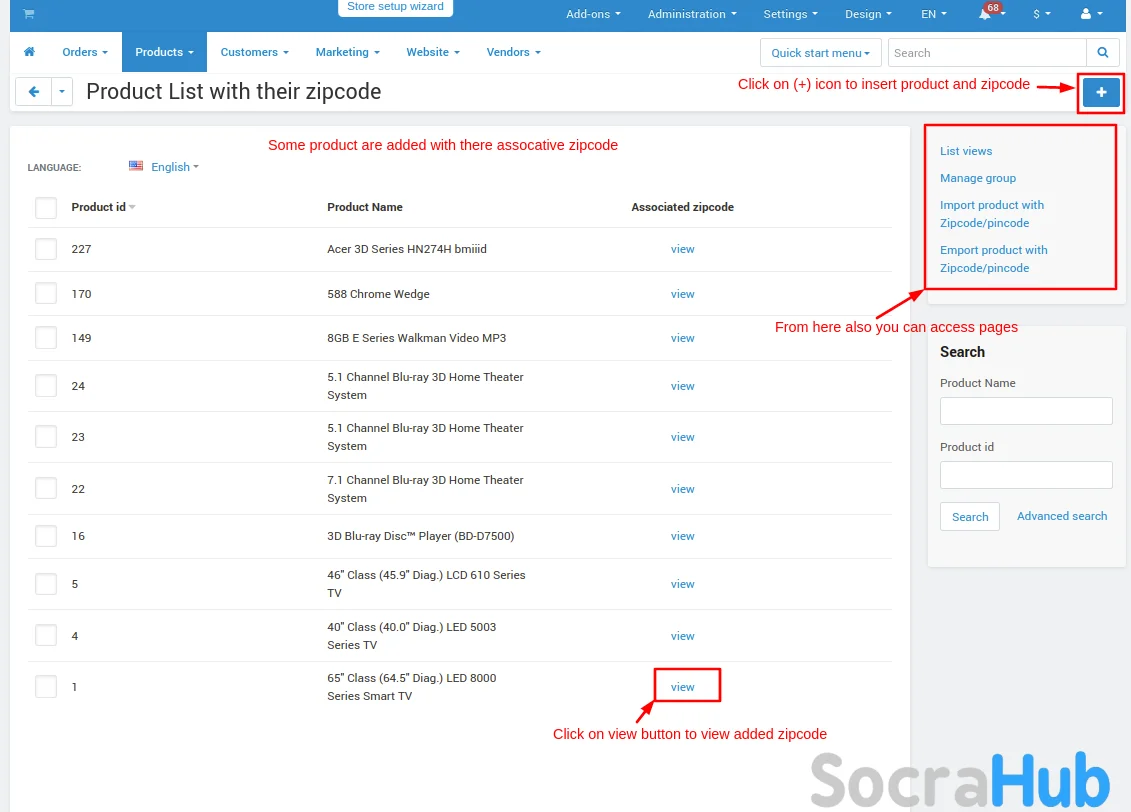Click the home icon in navigation bar
The width and height of the screenshot is (1131, 812).
pos(29,52)
